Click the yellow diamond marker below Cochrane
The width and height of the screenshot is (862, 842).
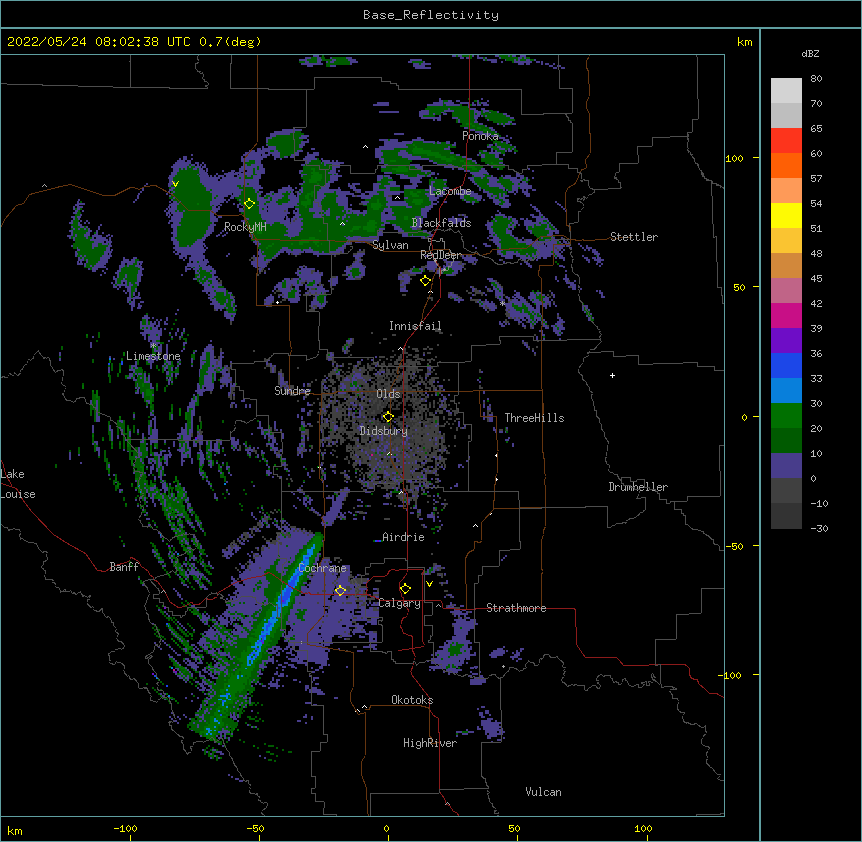[x=340, y=590]
